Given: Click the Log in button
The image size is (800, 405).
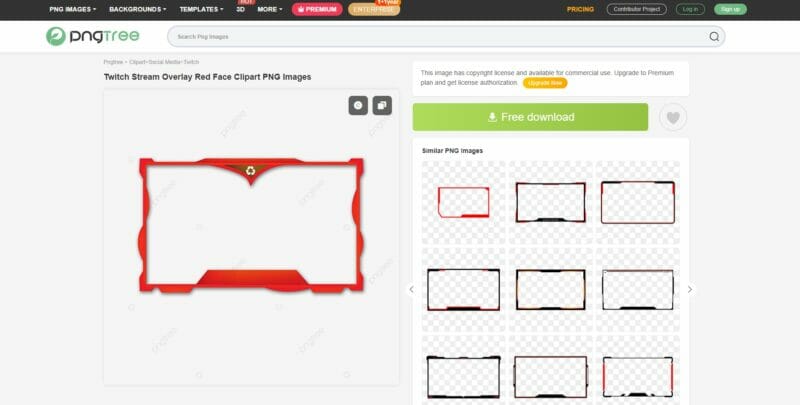Looking at the screenshot, I should [x=690, y=9].
